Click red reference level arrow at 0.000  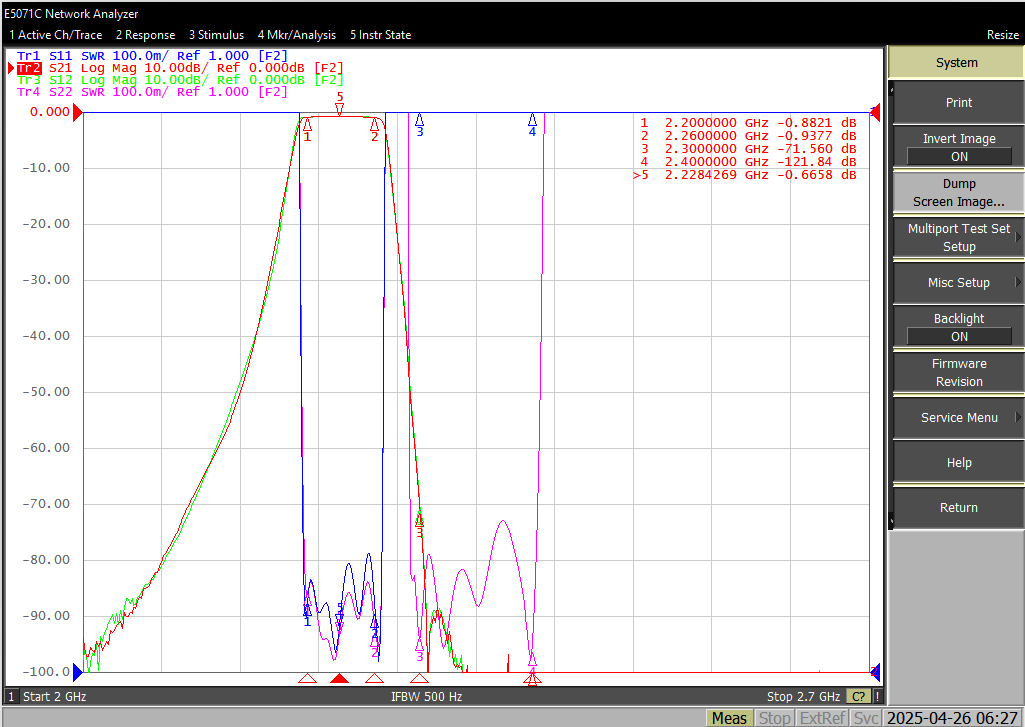point(77,113)
